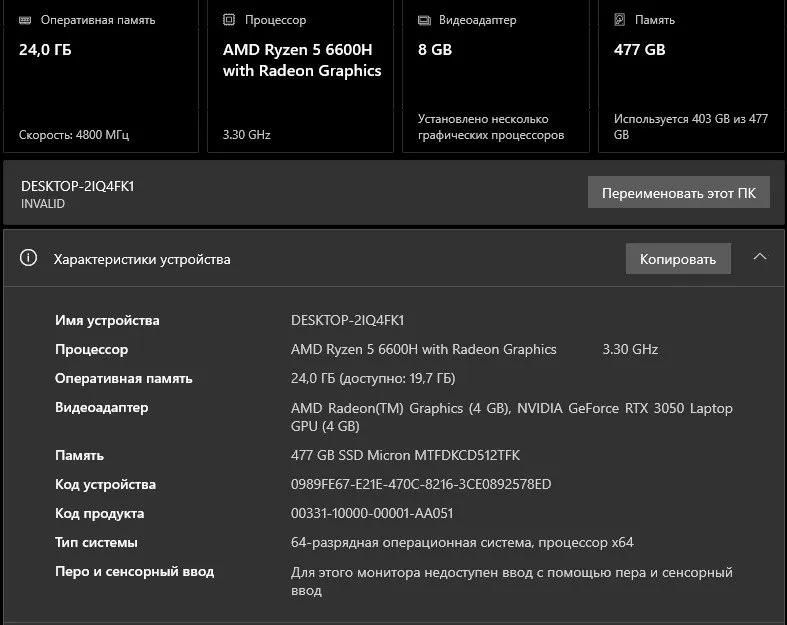Select the AMD Radeon(TM) Graphics adapter value

(511, 417)
